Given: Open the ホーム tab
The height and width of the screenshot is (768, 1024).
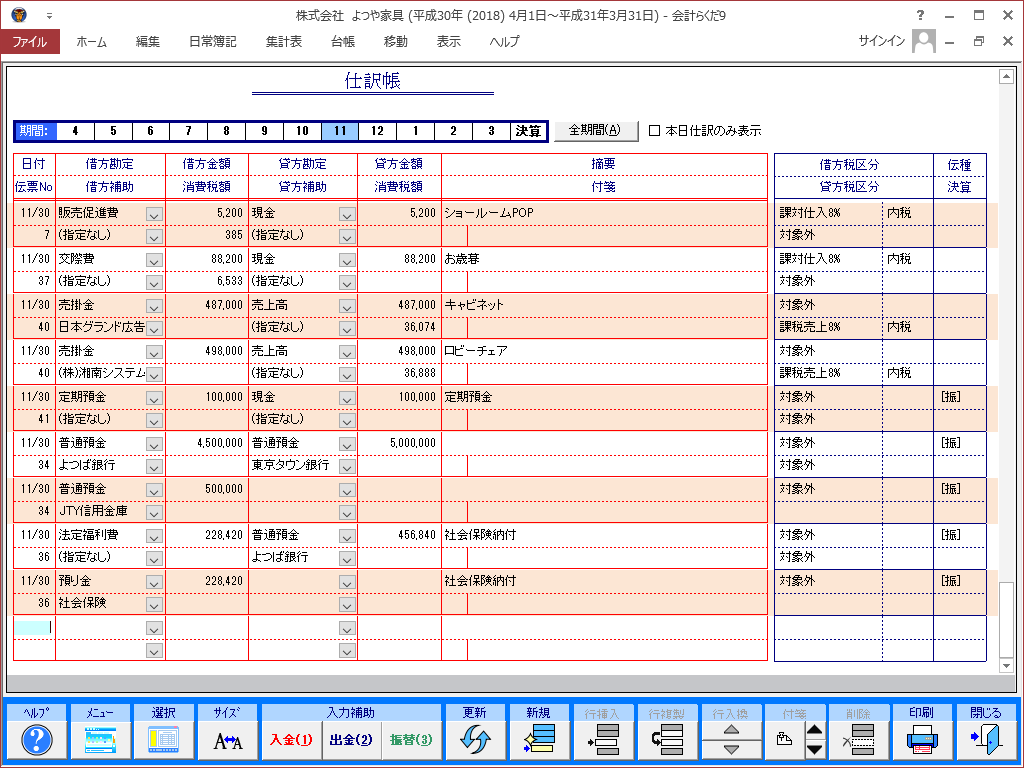Looking at the screenshot, I should (x=91, y=41).
